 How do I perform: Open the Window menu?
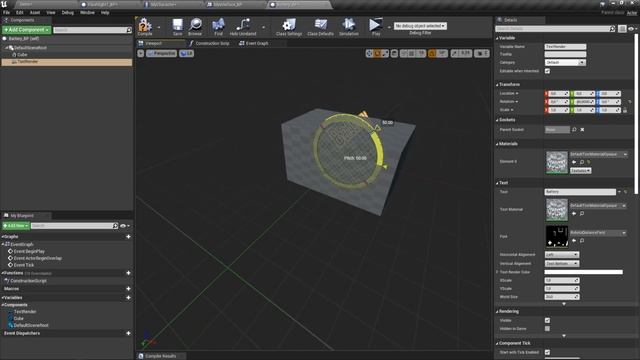pos(87,13)
